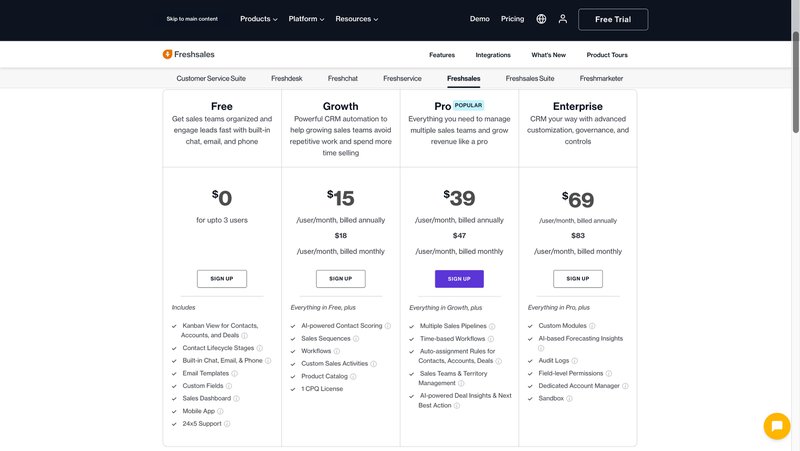The image size is (800, 451).
Task: Sign up for the Pro plan
Action: point(459,279)
